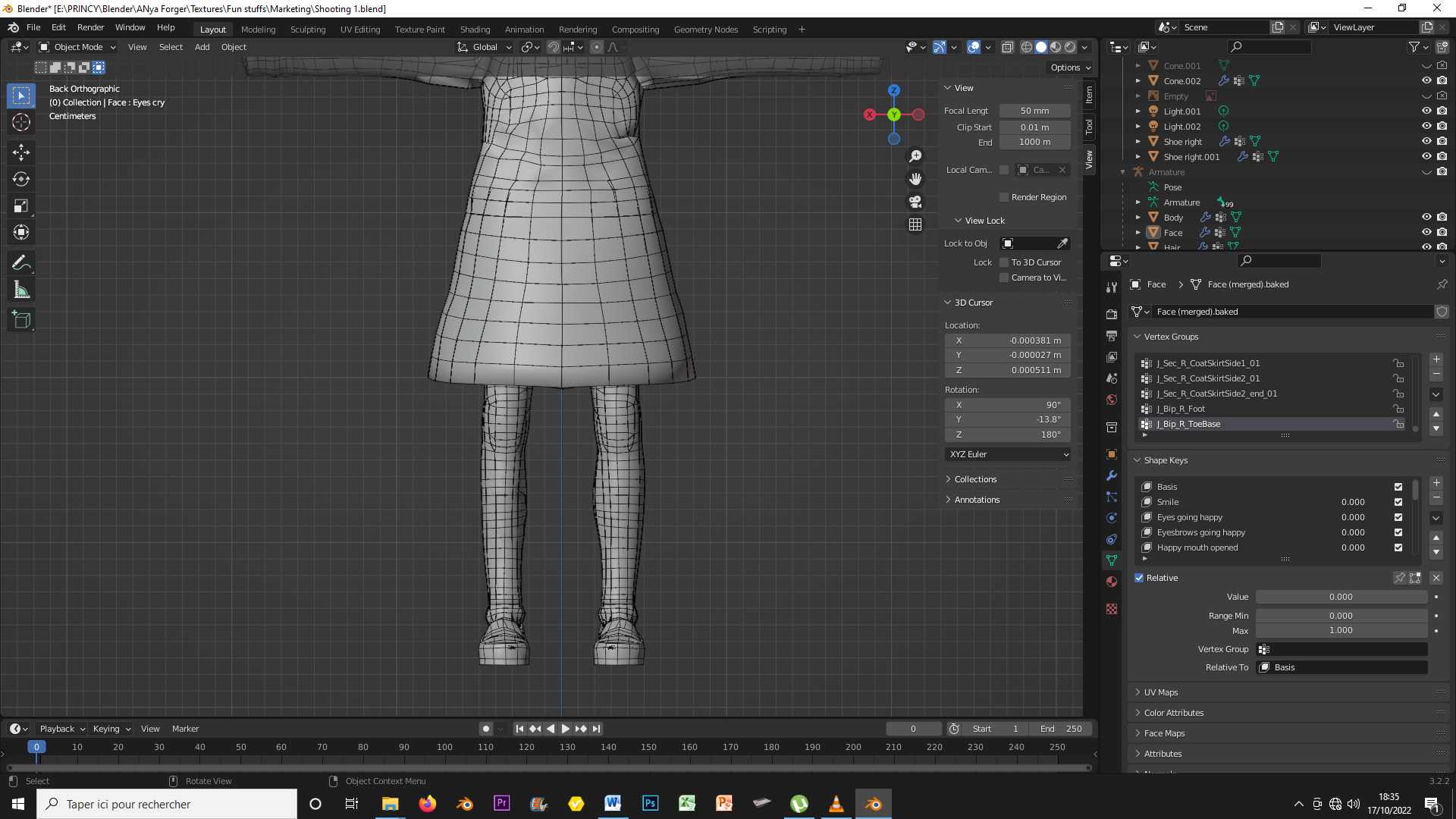
Task: Select the Move tool in toolbar
Action: pyautogui.click(x=21, y=152)
